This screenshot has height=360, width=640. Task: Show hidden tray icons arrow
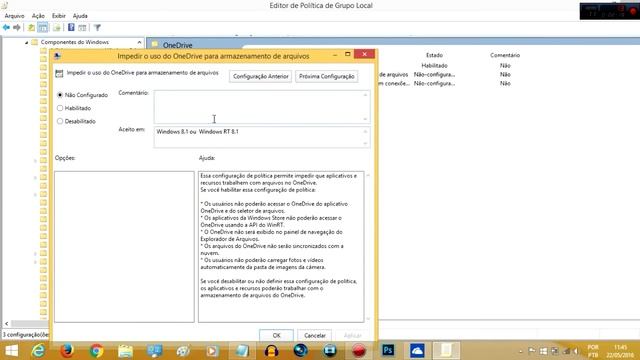(x=520, y=351)
